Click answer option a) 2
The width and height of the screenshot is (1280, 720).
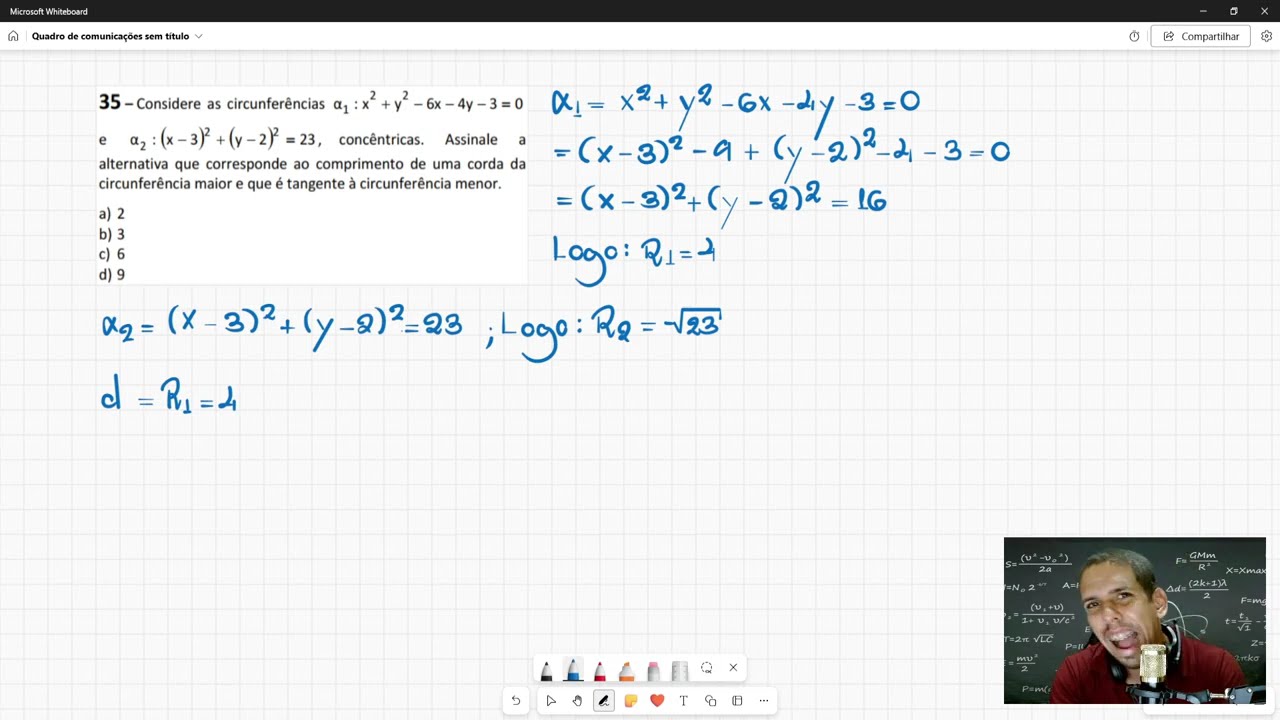tap(112, 214)
